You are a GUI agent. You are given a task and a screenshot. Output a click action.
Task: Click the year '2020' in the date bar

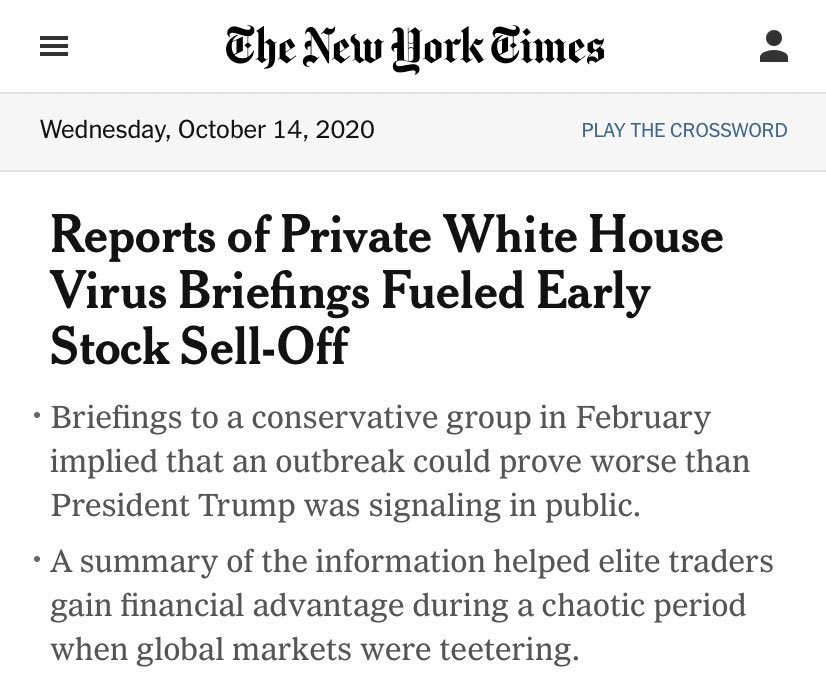345,130
